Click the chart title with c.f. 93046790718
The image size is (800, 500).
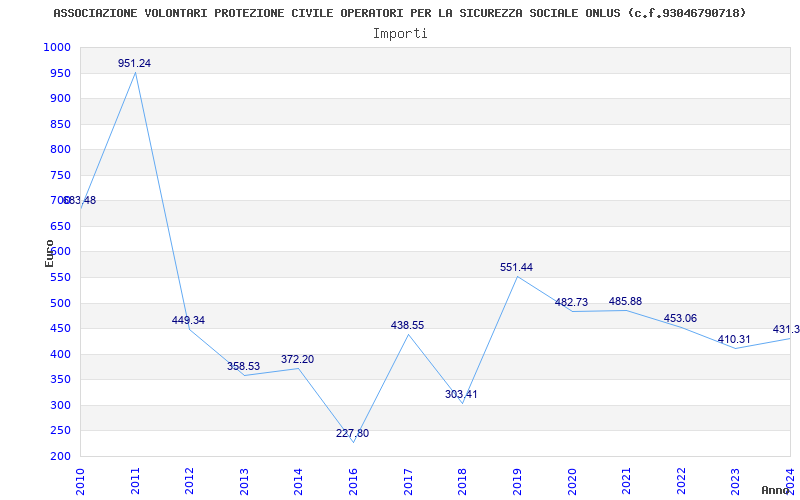(400, 13)
